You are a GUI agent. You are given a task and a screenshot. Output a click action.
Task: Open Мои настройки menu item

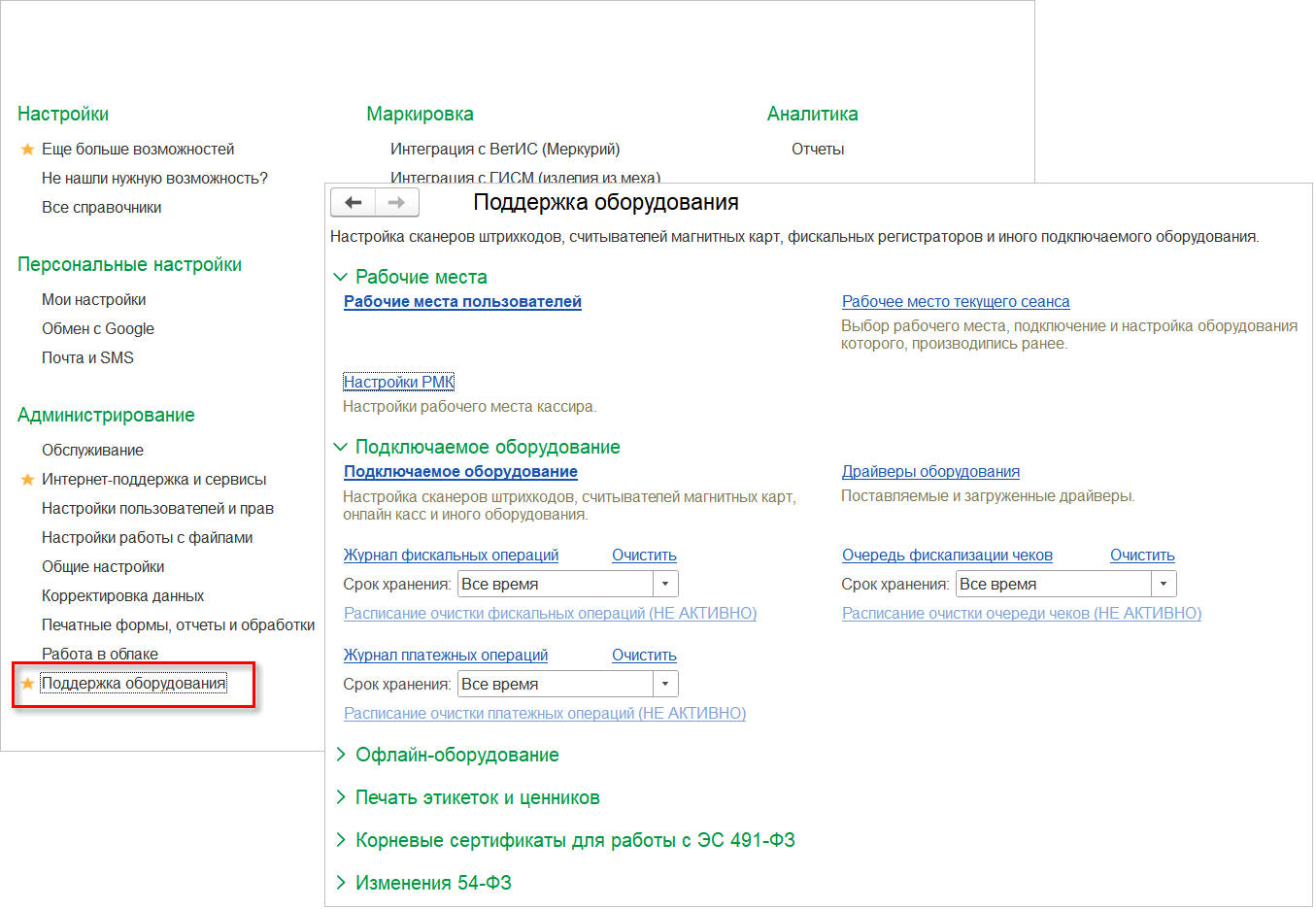93,300
